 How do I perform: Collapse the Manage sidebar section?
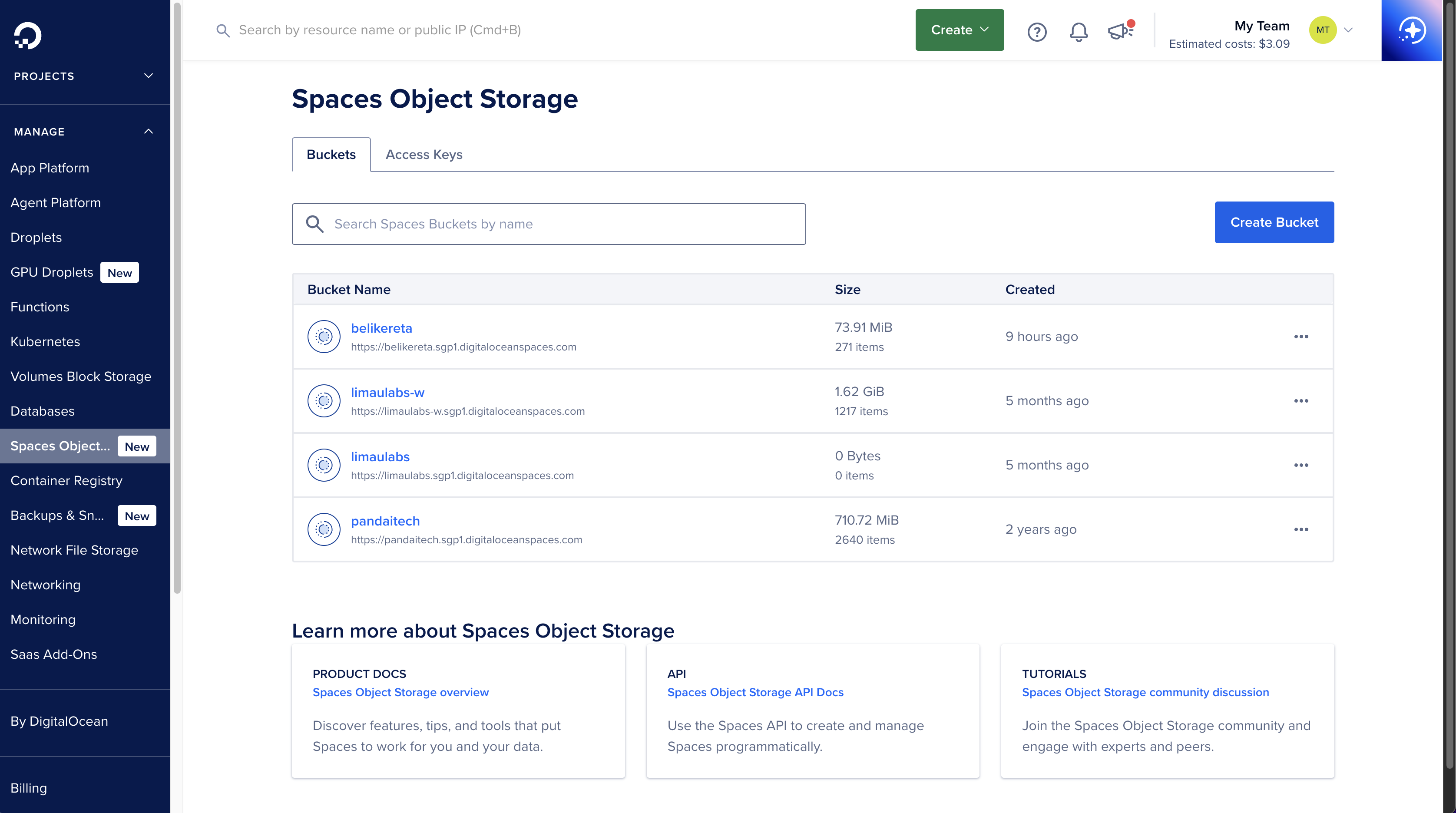148,132
